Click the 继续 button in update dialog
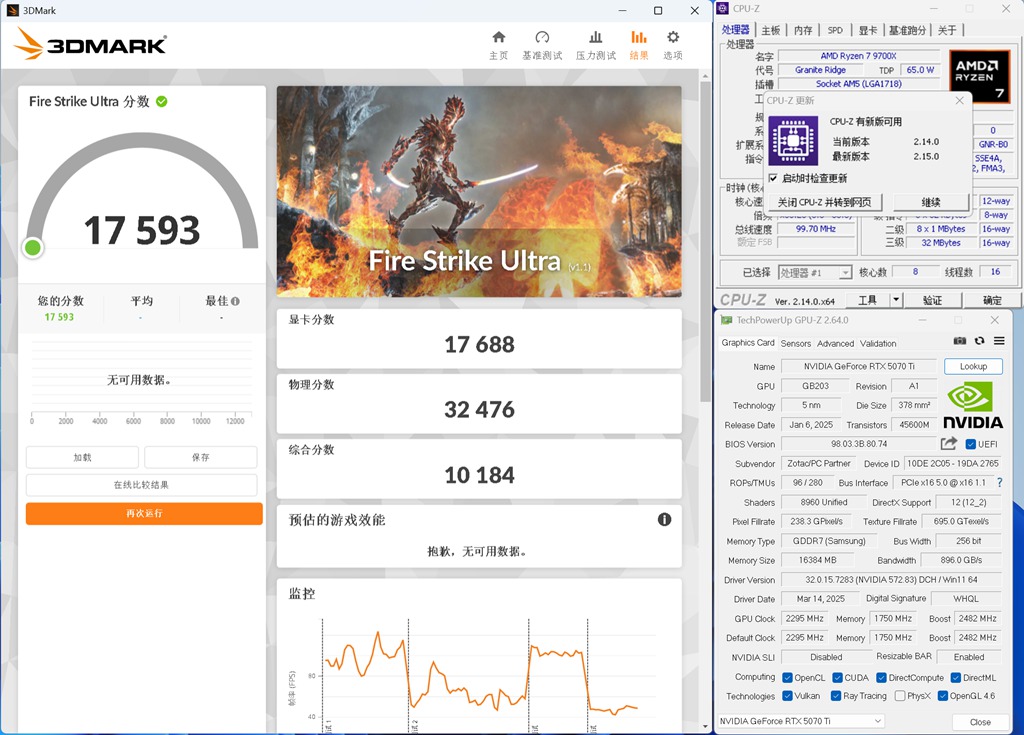Viewport: 1024px width, 735px height. [931, 203]
